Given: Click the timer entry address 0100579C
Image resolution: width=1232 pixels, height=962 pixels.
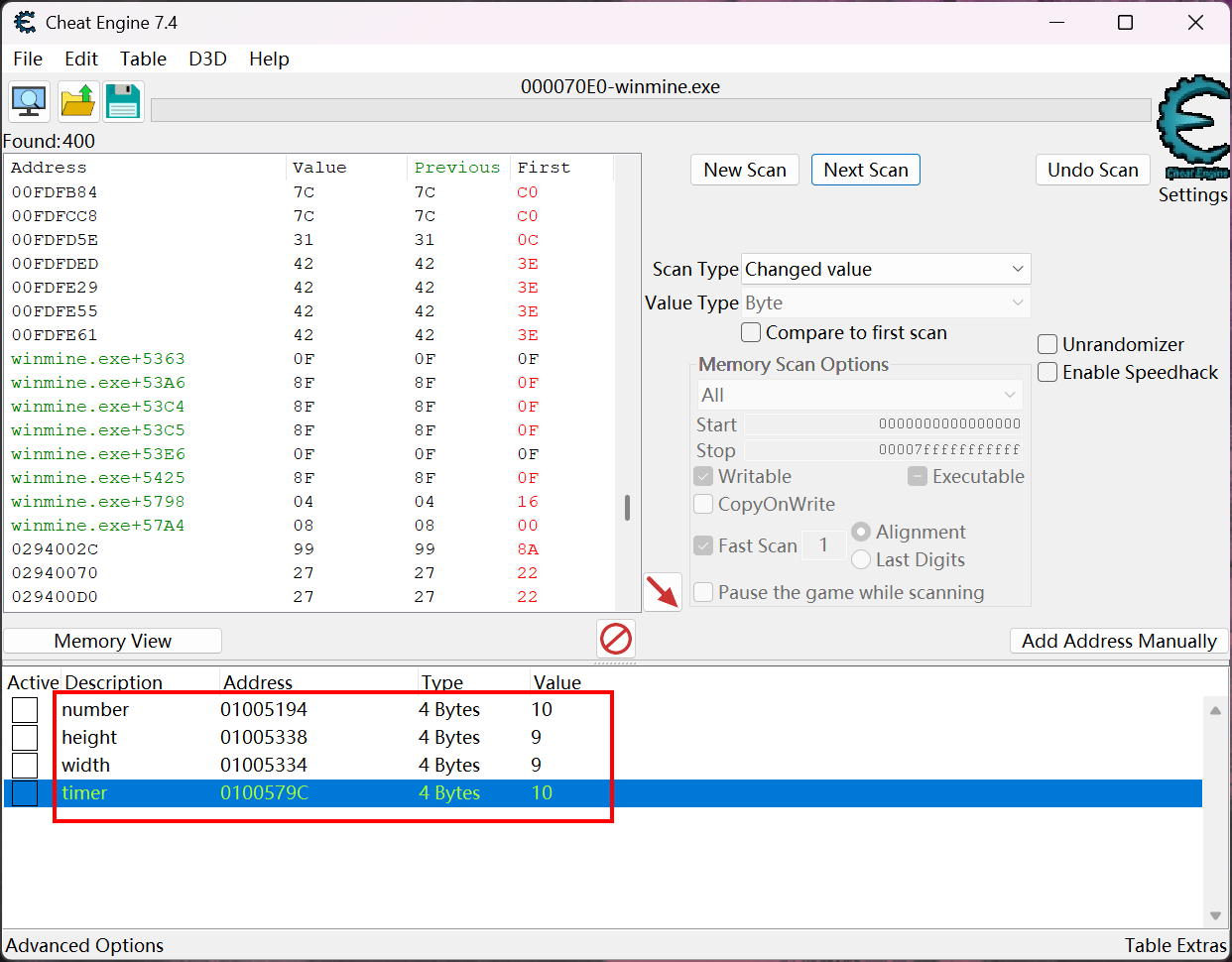Looking at the screenshot, I should coord(265,792).
